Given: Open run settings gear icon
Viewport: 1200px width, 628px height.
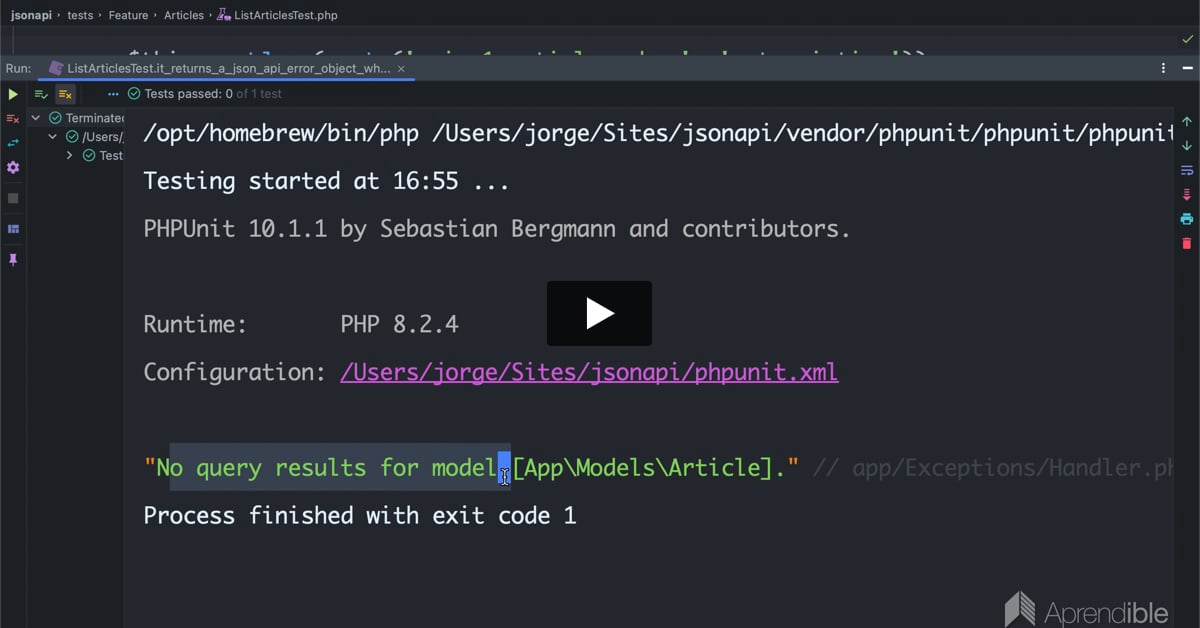Looking at the screenshot, I should [x=13, y=167].
